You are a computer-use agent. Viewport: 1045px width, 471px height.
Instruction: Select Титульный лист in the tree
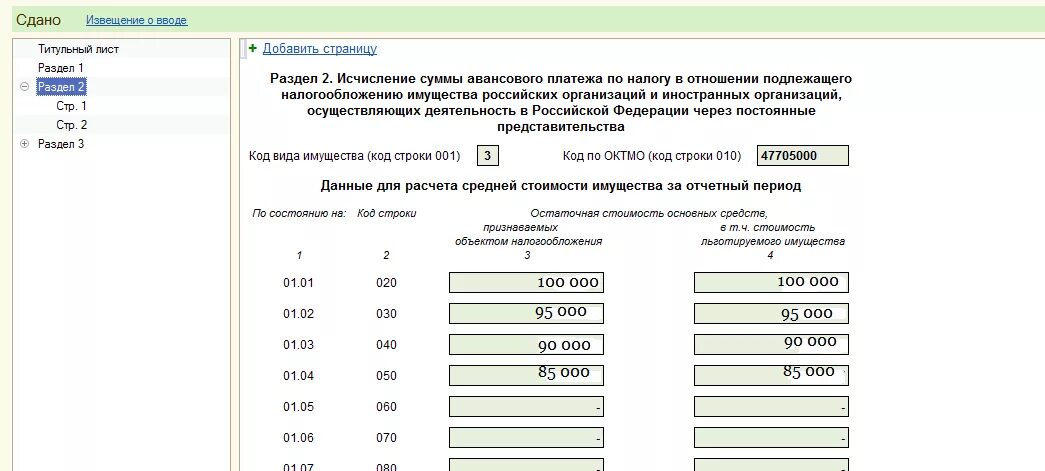[x=79, y=49]
